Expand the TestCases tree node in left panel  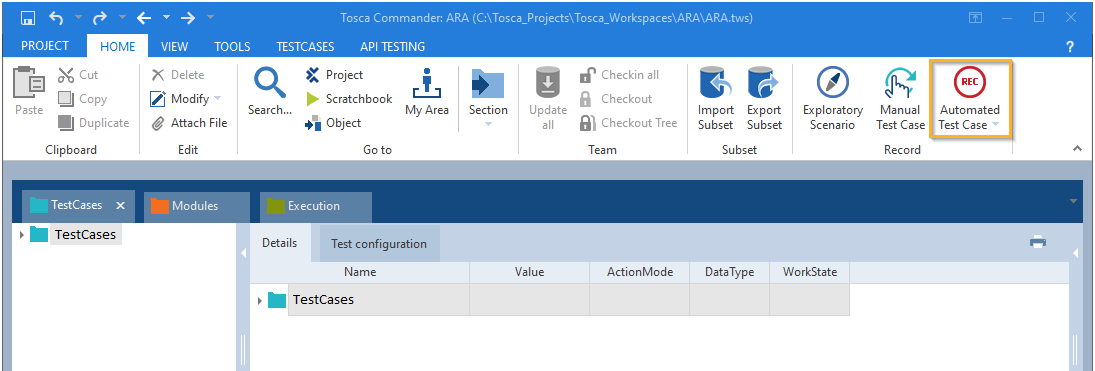(22, 235)
